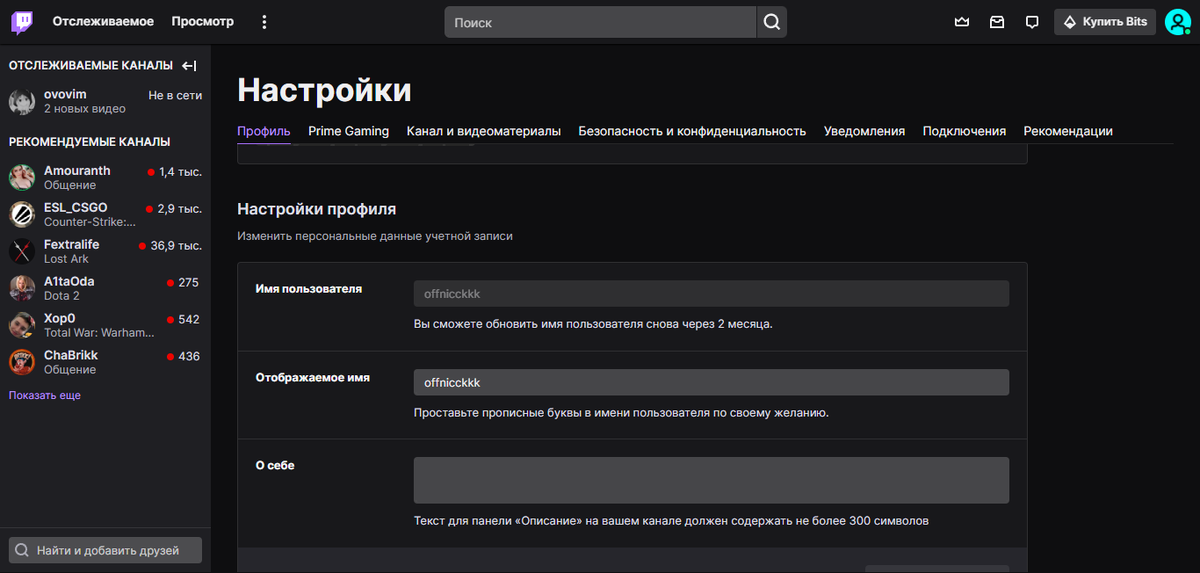Open the Уведомления tab
1200x573 pixels.
point(865,131)
